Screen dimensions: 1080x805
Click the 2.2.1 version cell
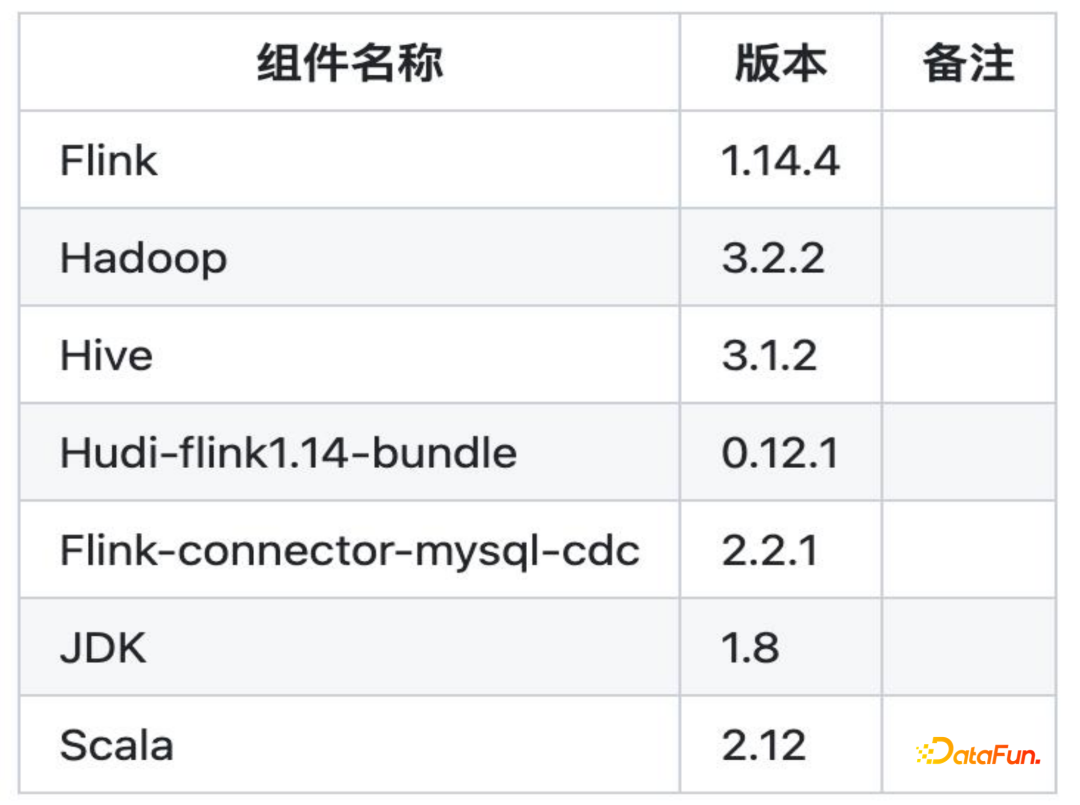pos(769,550)
